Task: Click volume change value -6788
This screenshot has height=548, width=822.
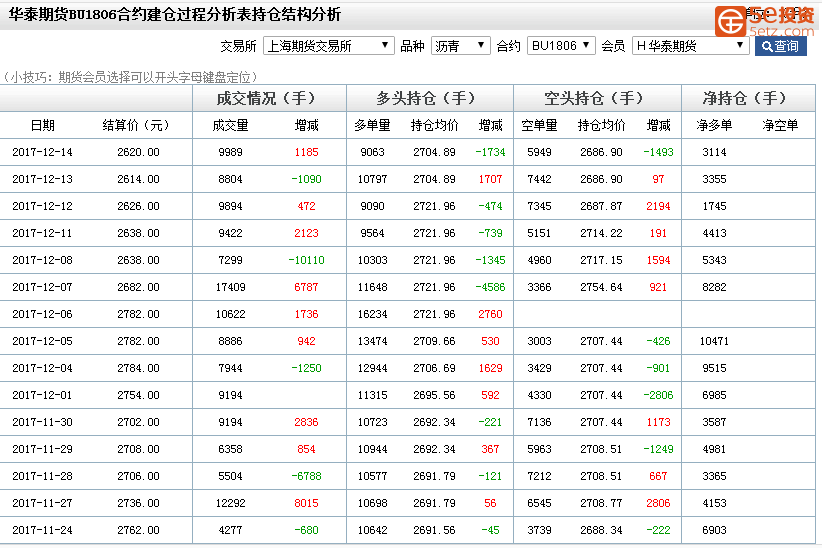Action: click(307, 477)
